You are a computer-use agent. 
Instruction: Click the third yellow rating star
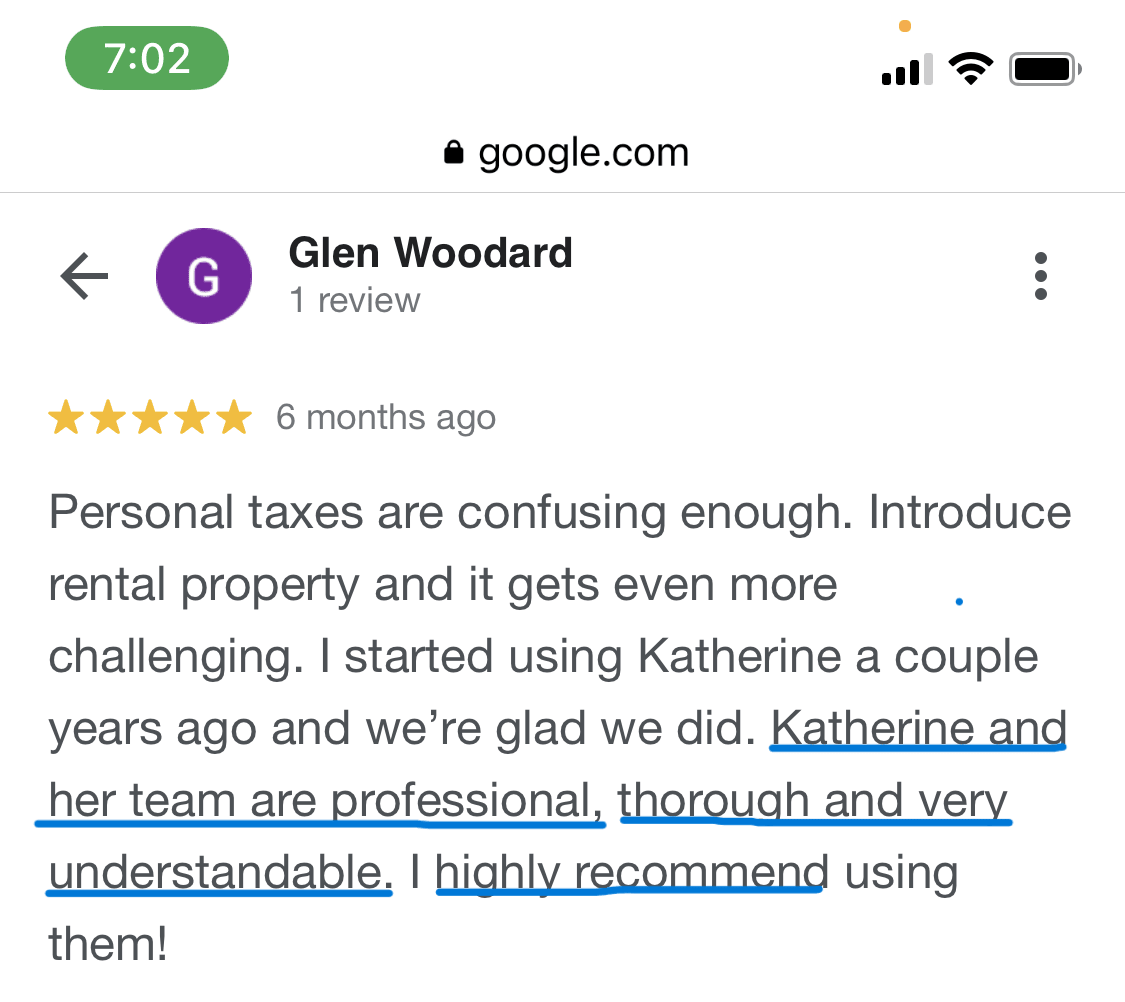pyautogui.click(x=150, y=418)
